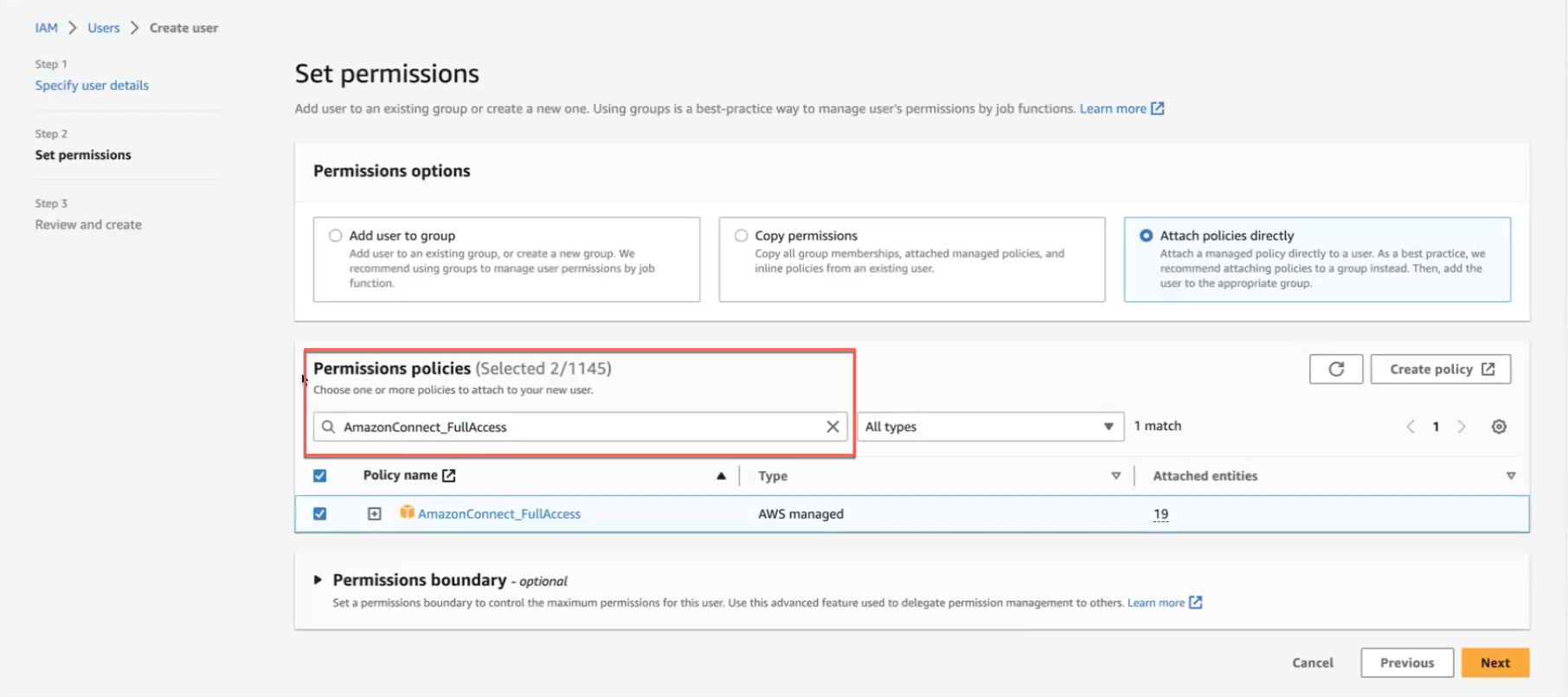Click the Cancel button
The height and width of the screenshot is (697, 1568).
pyautogui.click(x=1313, y=662)
